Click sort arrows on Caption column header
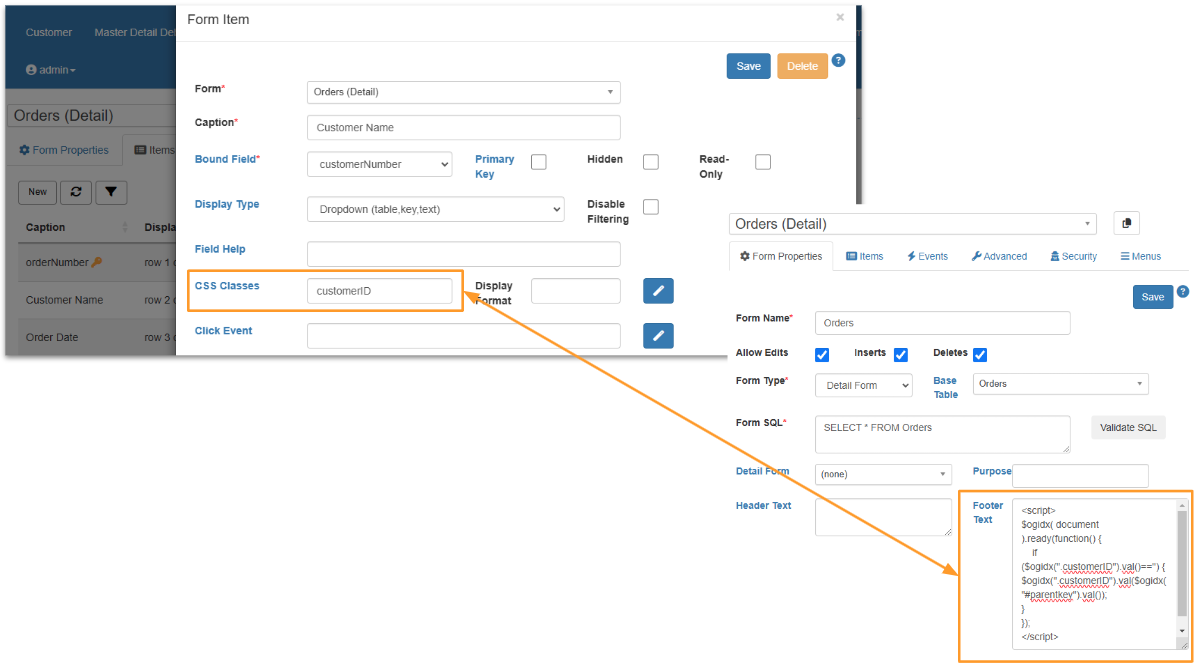 [125, 227]
